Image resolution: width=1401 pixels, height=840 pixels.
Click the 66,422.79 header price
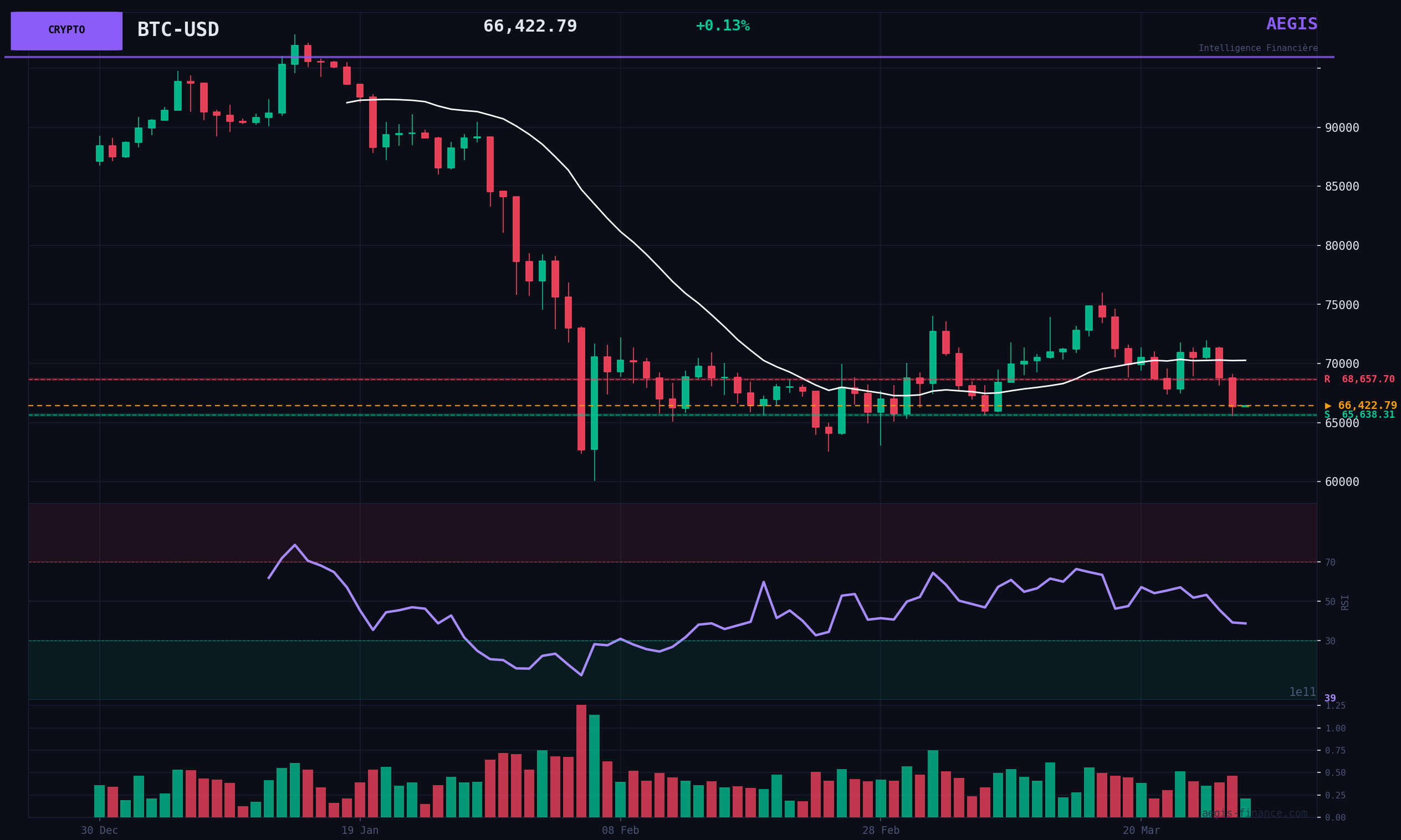530,27
